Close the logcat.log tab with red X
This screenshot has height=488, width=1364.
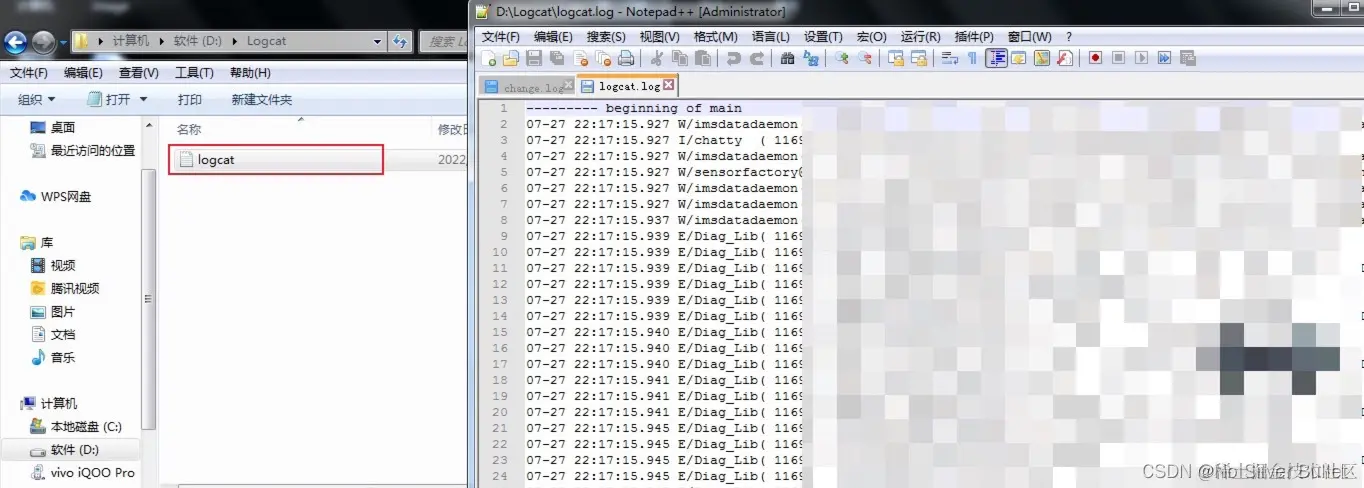(669, 86)
